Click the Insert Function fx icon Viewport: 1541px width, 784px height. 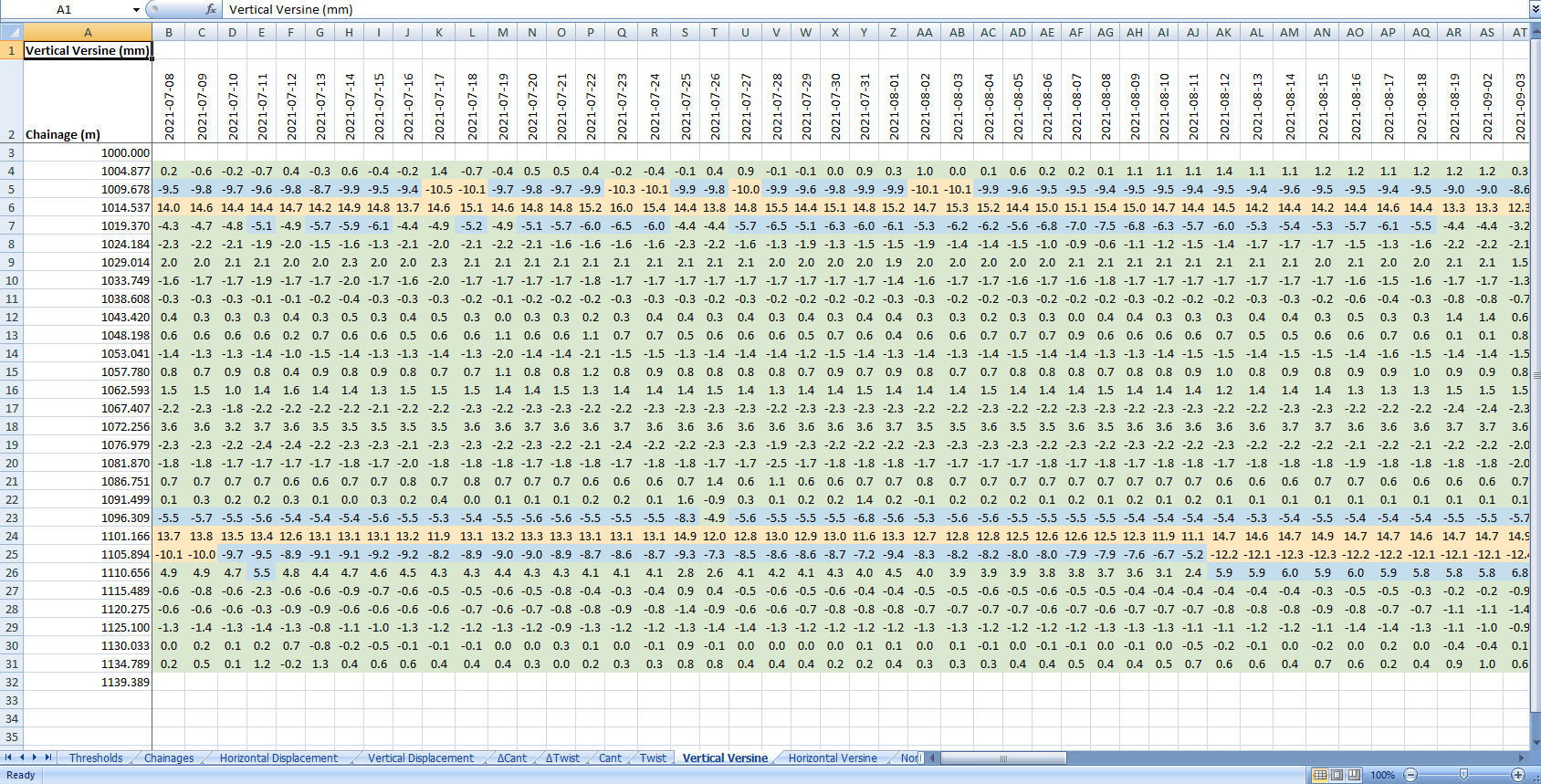click(x=211, y=9)
